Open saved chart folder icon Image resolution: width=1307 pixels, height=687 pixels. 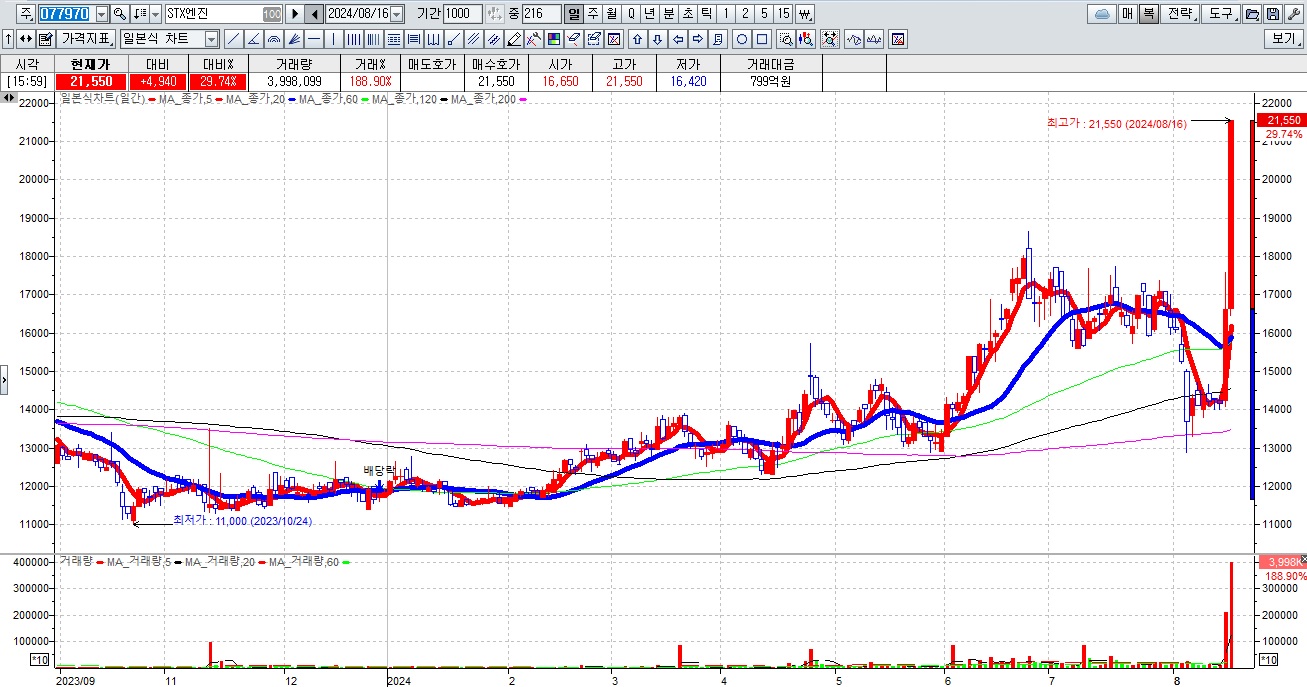(1251, 14)
